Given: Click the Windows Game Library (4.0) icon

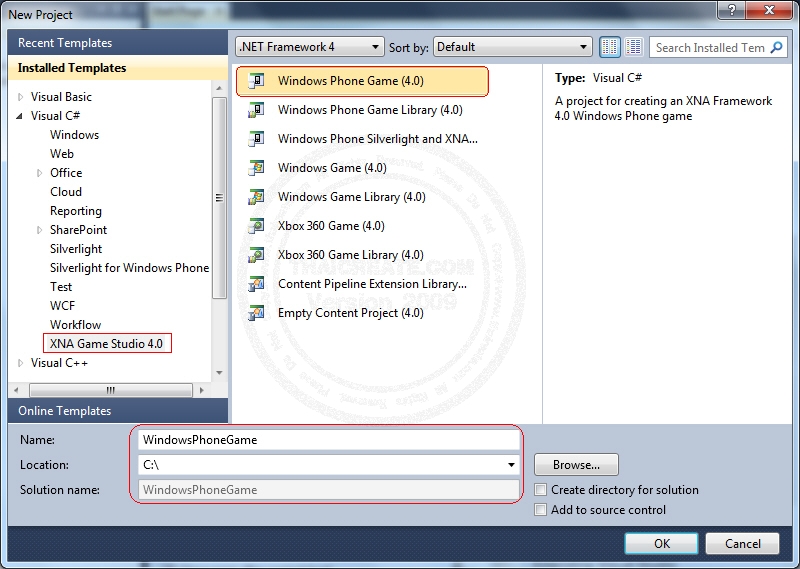Looking at the screenshot, I should pos(256,197).
